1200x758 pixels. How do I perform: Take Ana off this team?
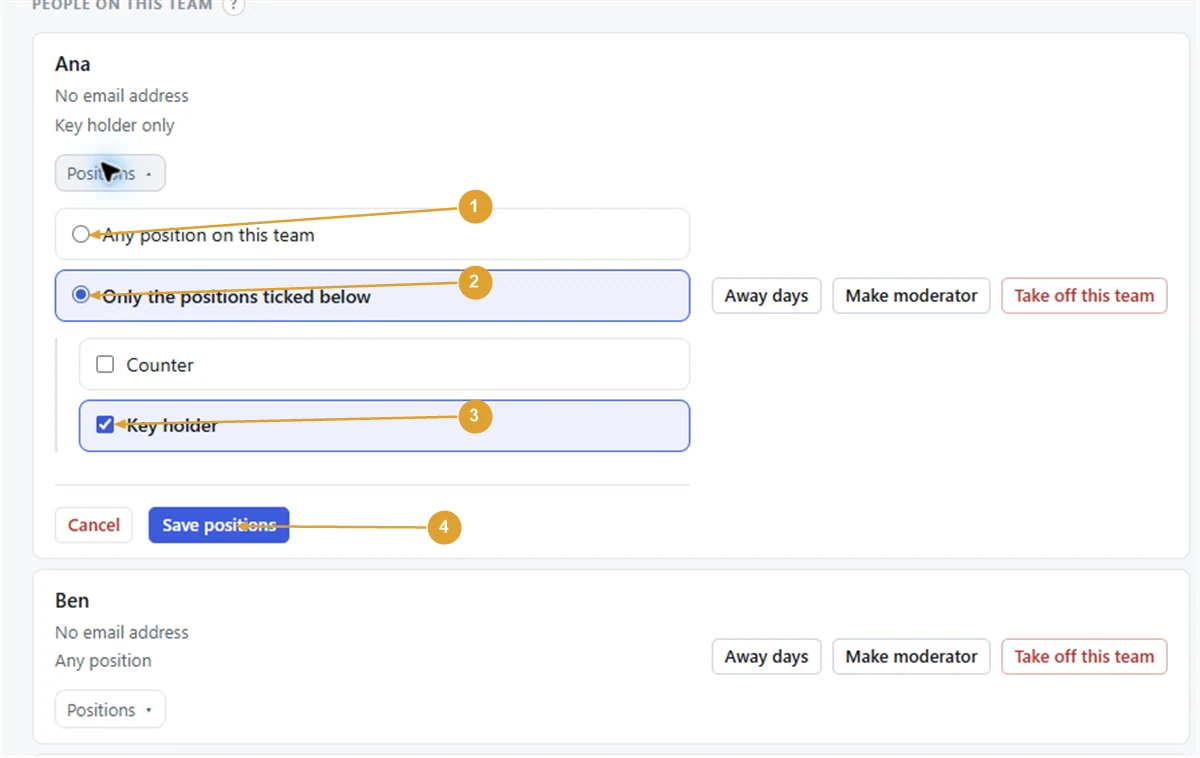pos(1084,296)
